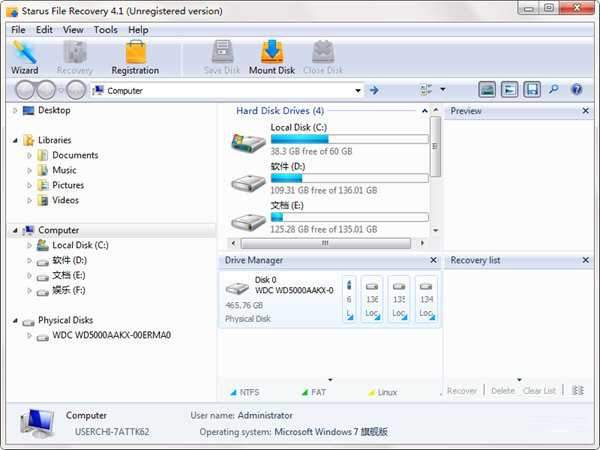This screenshot has height=450, width=600.
Task: Click the Recovery toolbar icon
Action: coord(75,57)
